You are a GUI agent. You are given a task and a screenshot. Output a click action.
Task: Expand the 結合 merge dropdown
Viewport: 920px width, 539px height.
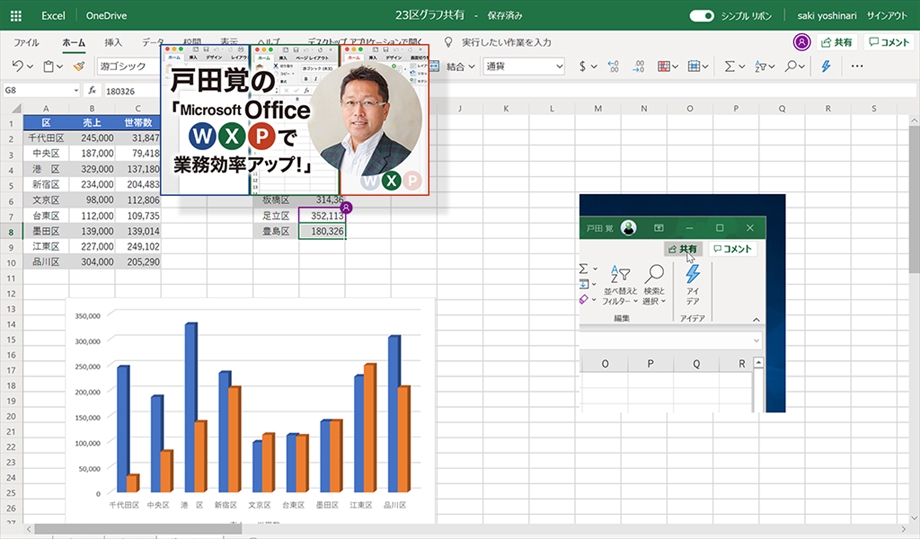point(471,67)
